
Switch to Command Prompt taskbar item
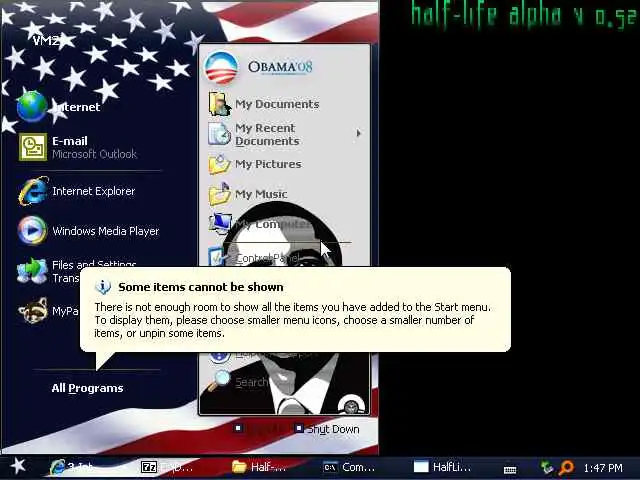point(349,467)
